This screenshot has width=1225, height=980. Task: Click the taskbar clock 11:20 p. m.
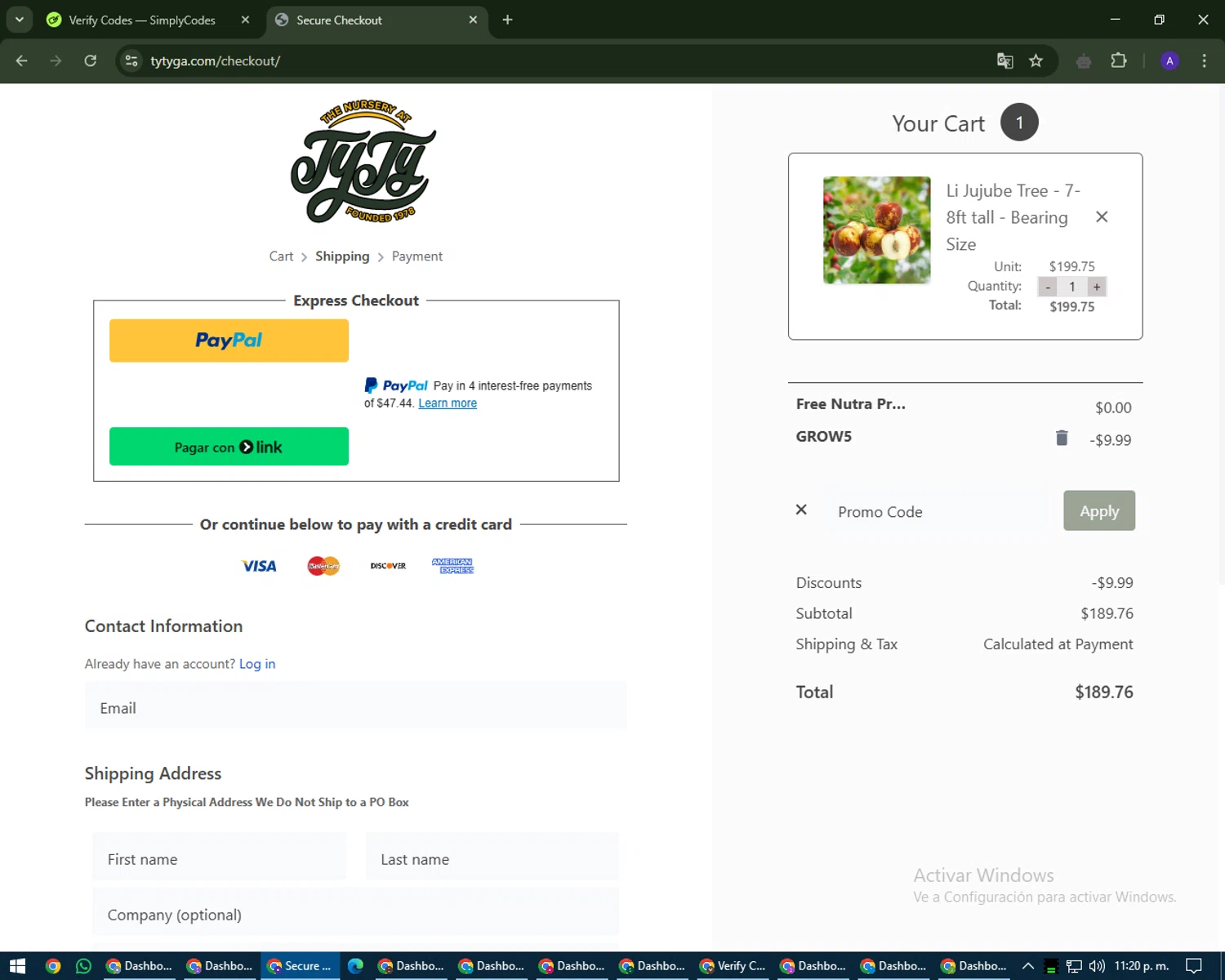1142,966
